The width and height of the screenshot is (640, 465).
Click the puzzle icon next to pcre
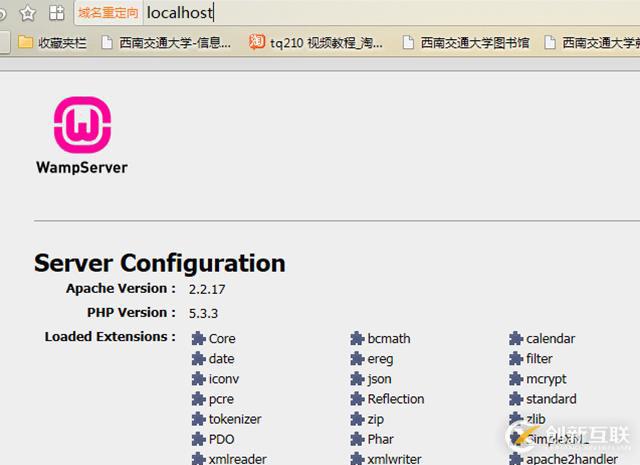198,399
